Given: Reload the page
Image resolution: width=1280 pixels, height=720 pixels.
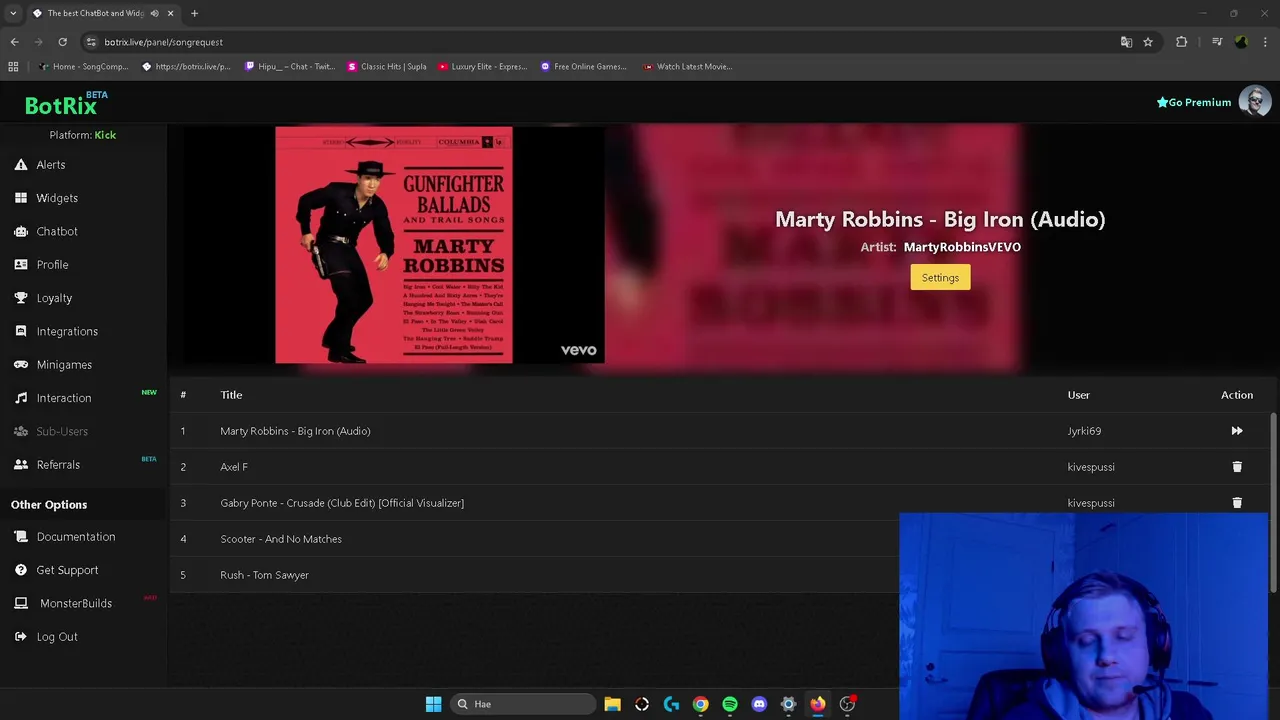Looking at the screenshot, I should [62, 42].
